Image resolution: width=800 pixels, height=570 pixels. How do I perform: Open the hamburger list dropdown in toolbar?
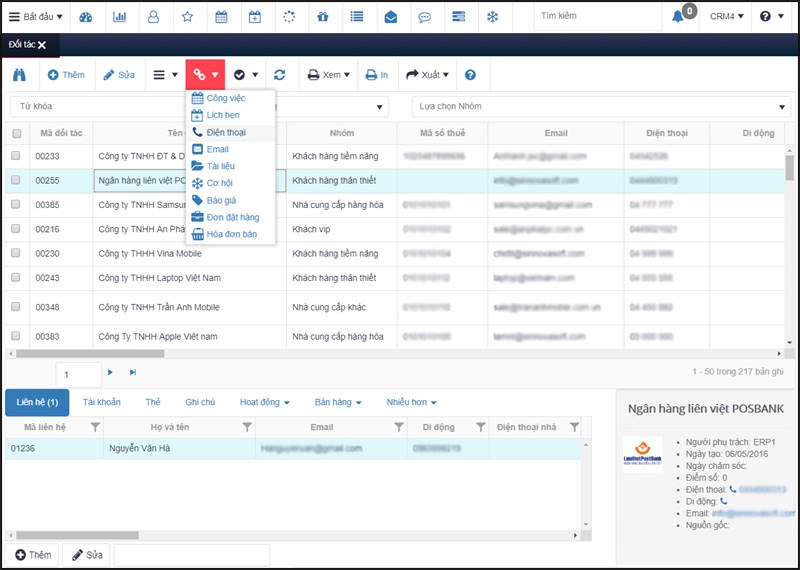tap(165, 75)
